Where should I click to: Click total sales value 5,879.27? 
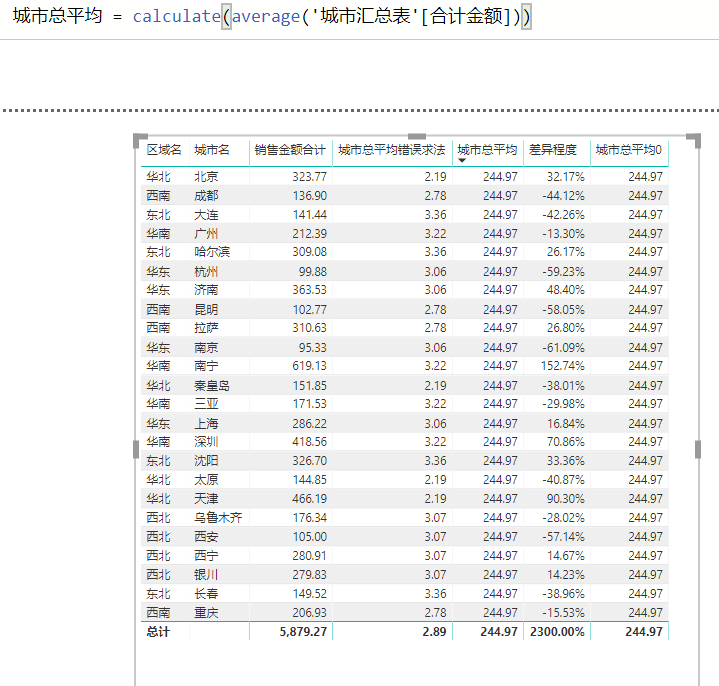303,632
